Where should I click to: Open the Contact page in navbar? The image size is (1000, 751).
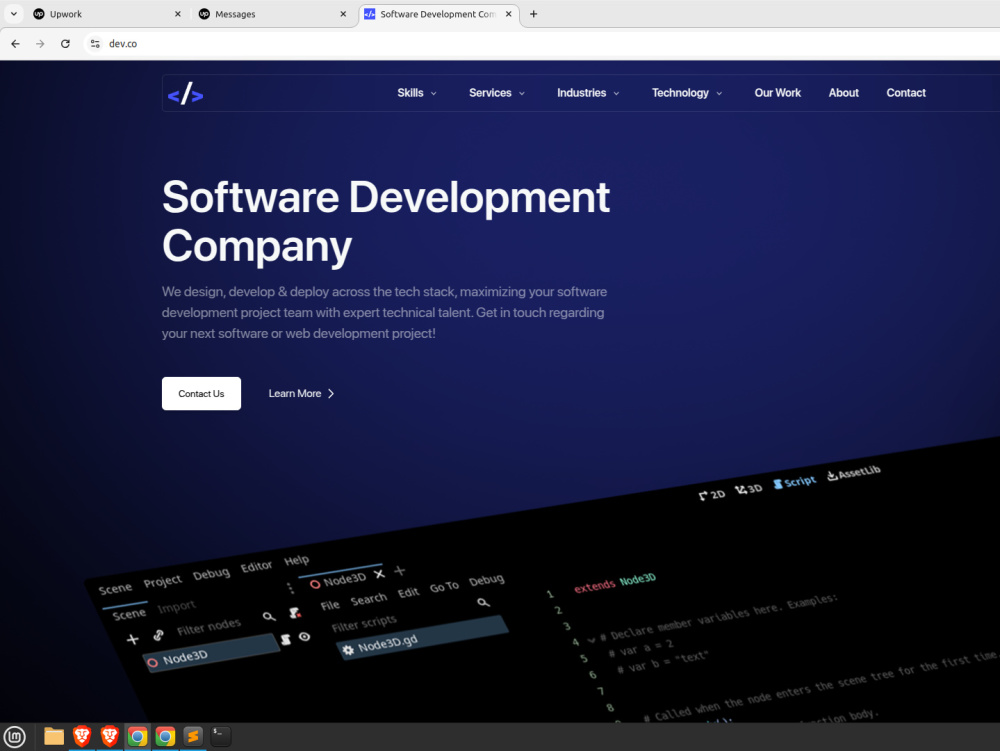(906, 93)
